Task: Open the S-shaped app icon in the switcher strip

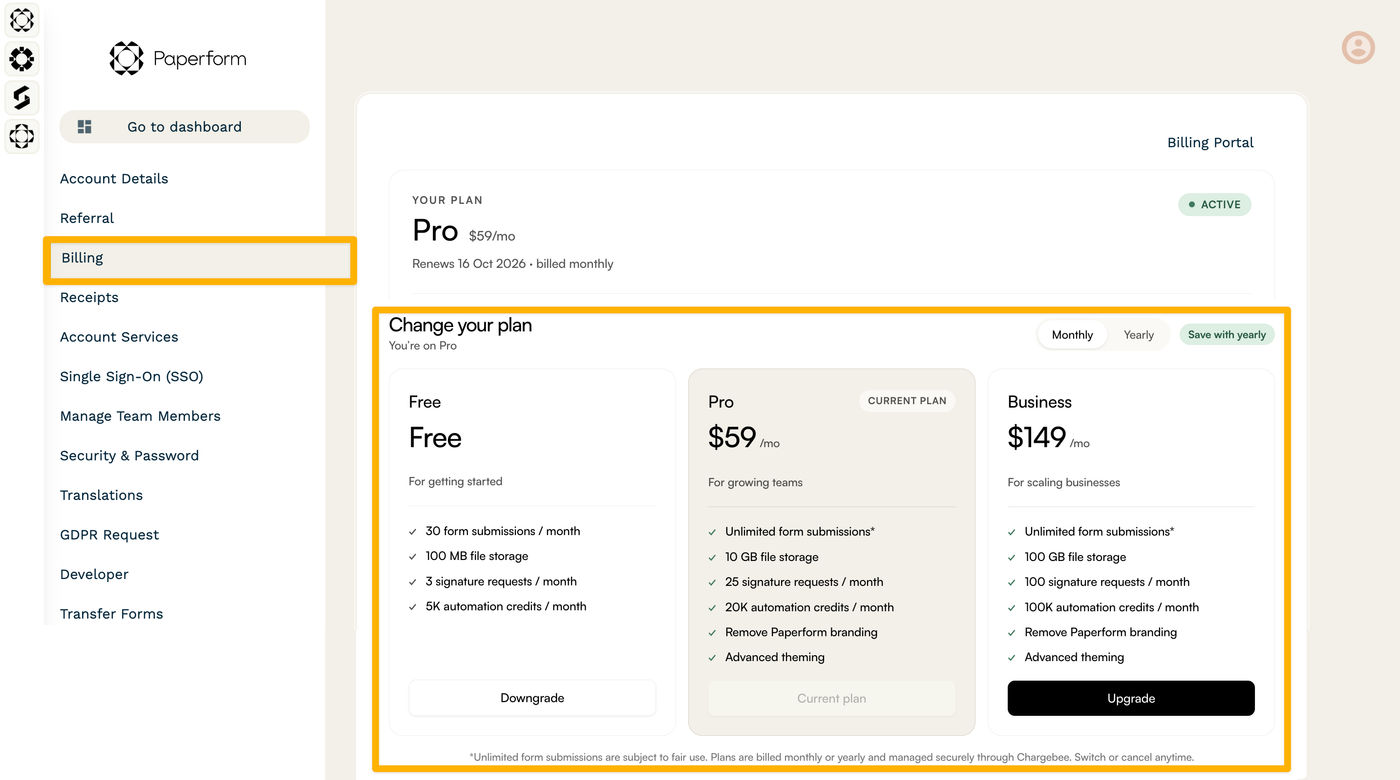Action: click(21, 97)
